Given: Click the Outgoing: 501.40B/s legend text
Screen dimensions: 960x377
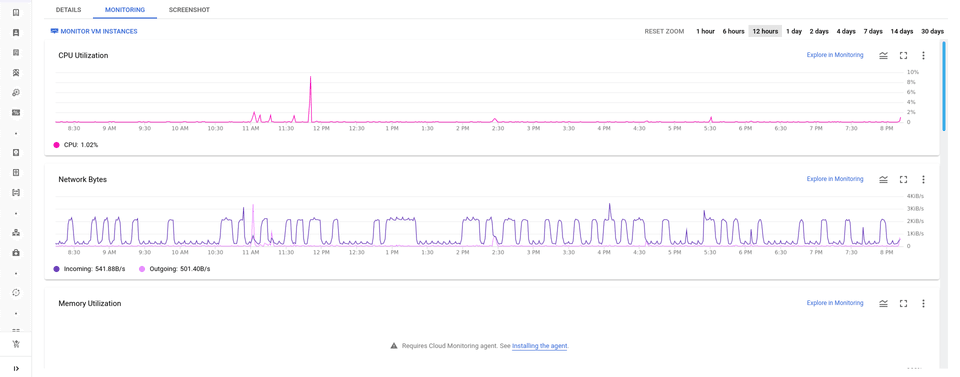Looking at the screenshot, I should [179, 269].
